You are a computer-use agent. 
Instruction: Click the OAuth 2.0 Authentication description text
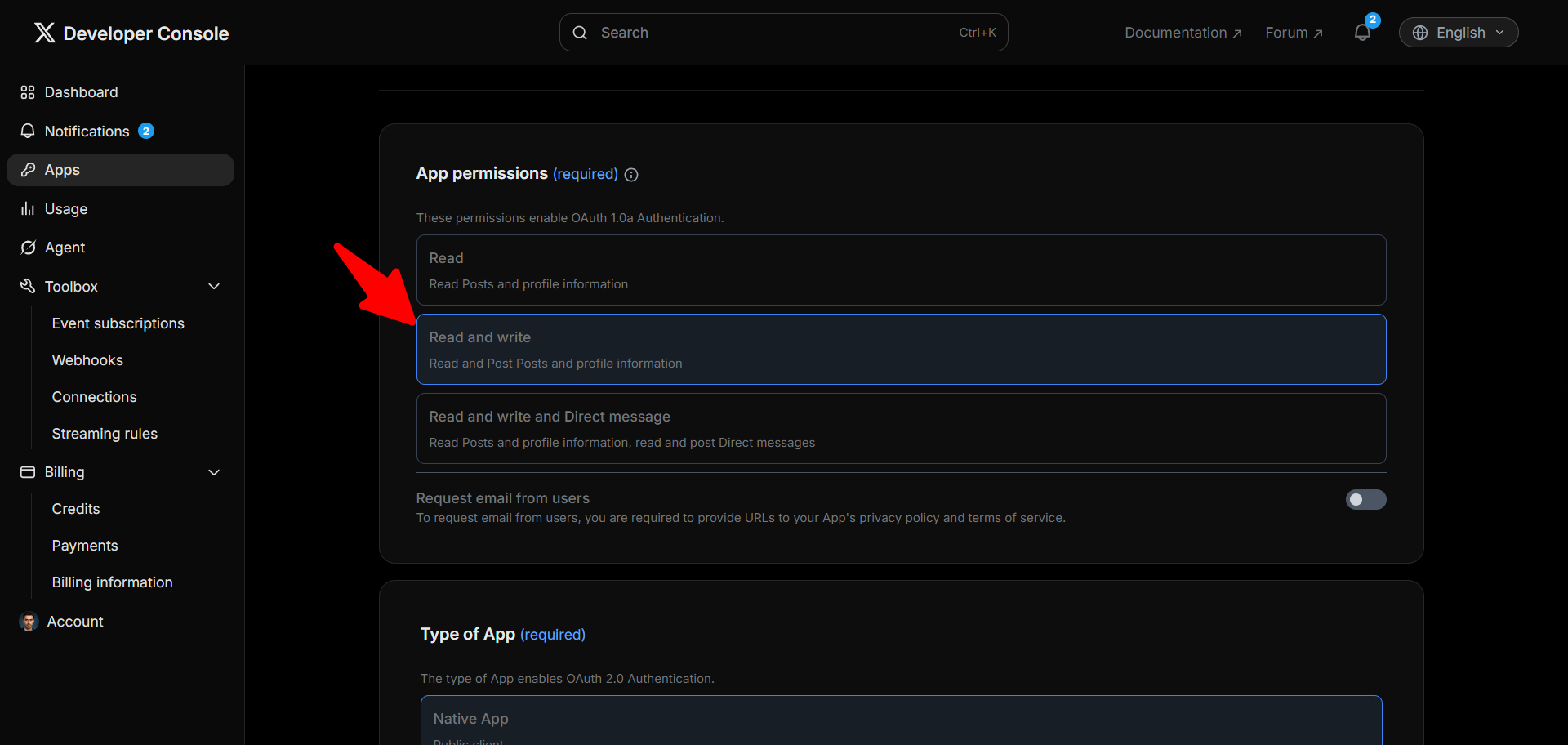(x=567, y=679)
